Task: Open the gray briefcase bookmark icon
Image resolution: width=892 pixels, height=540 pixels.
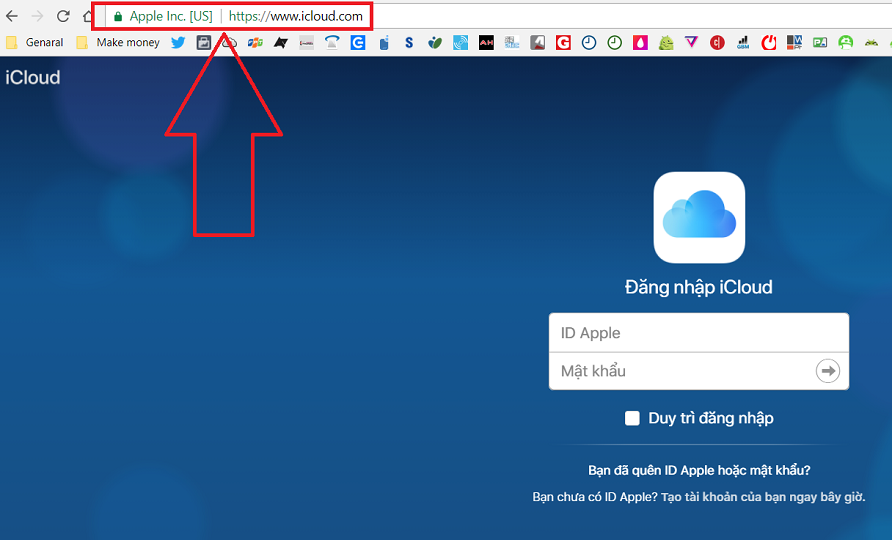Action: 204,42
